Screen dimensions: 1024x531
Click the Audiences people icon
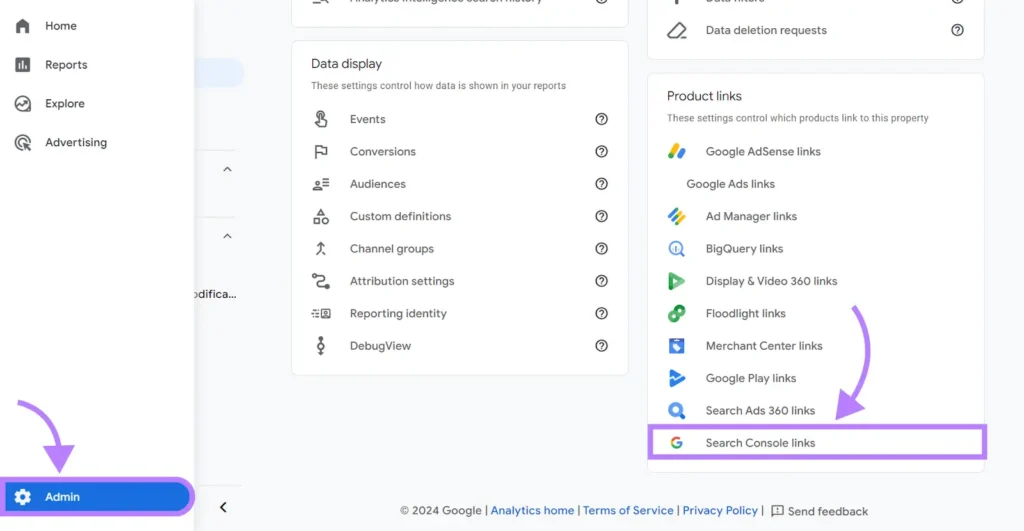[321, 184]
